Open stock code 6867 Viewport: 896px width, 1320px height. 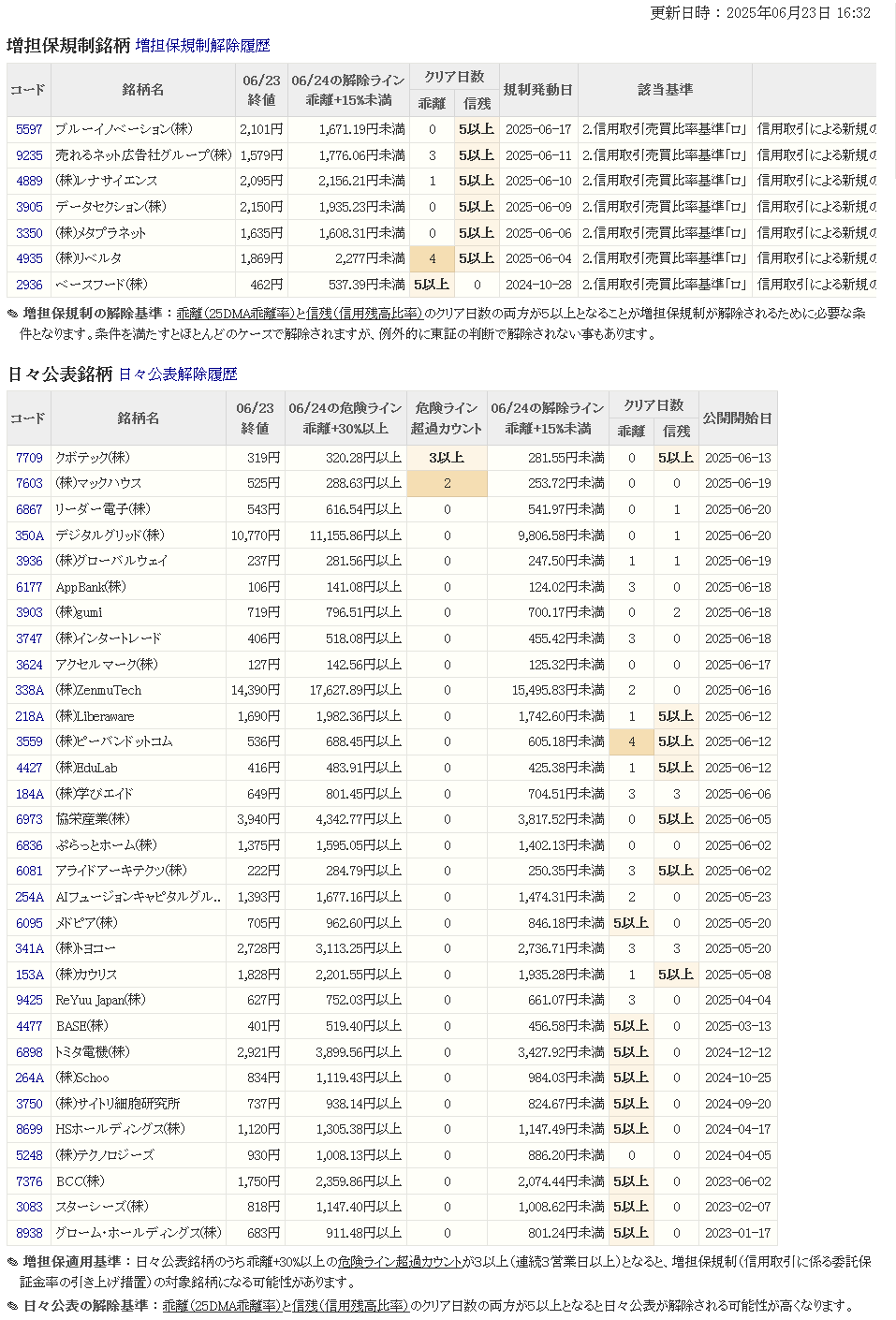pyautogui.click(x=29, y=509)
